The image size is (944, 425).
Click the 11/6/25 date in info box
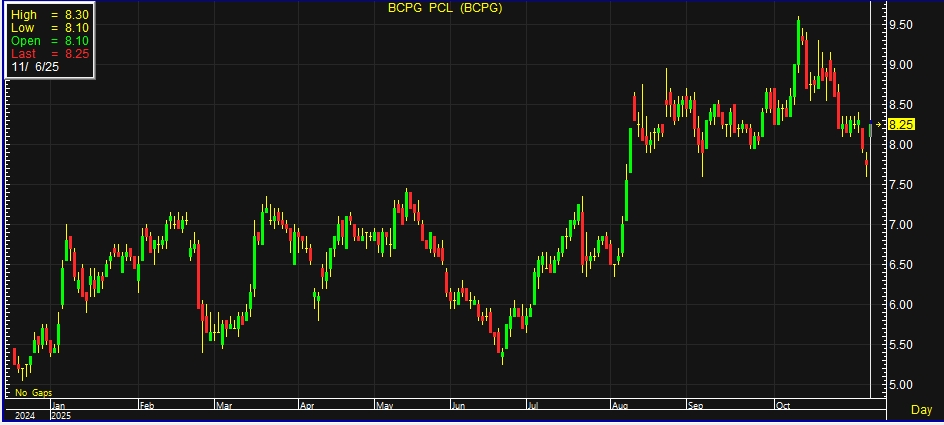tap(34, 67)
